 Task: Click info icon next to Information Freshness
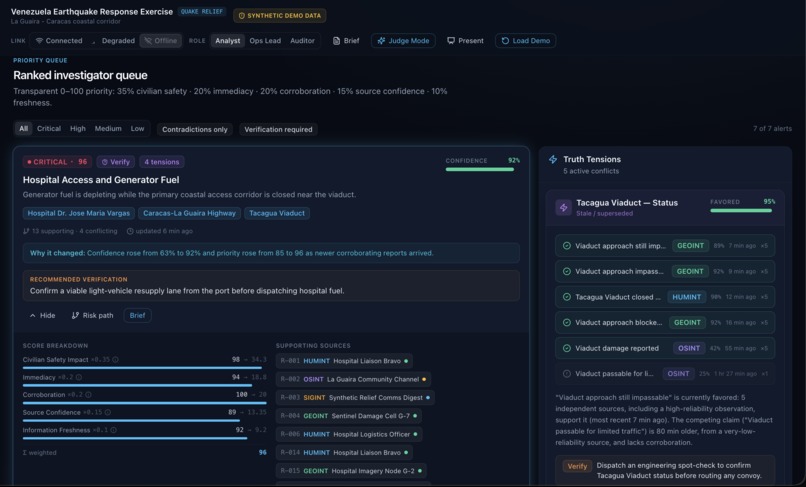coord(114,430)
